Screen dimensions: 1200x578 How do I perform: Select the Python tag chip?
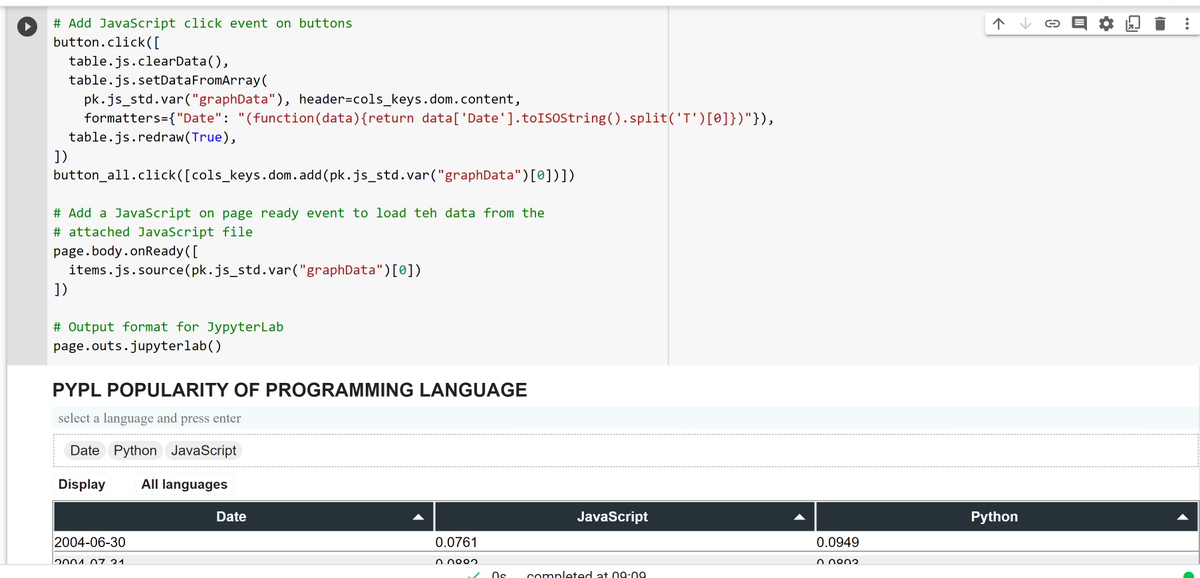click(135, 450)
